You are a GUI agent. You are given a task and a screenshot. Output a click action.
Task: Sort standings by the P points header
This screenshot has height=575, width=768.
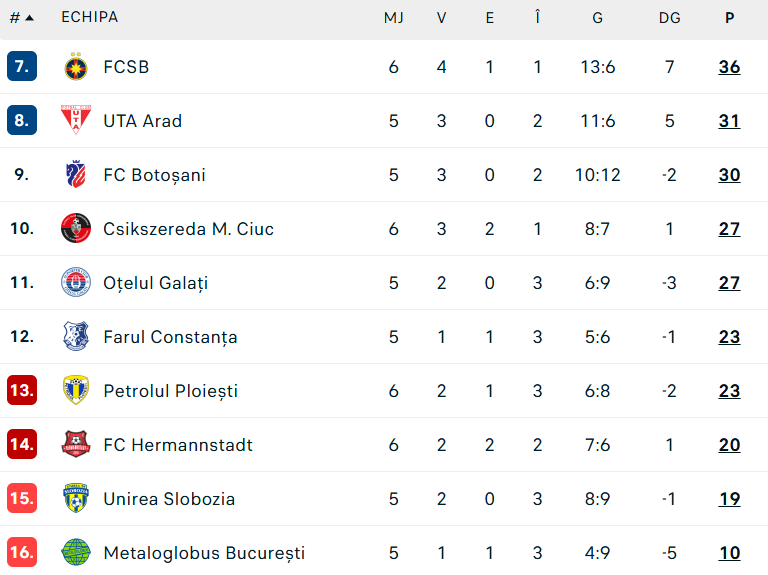(x=729, y=17)
